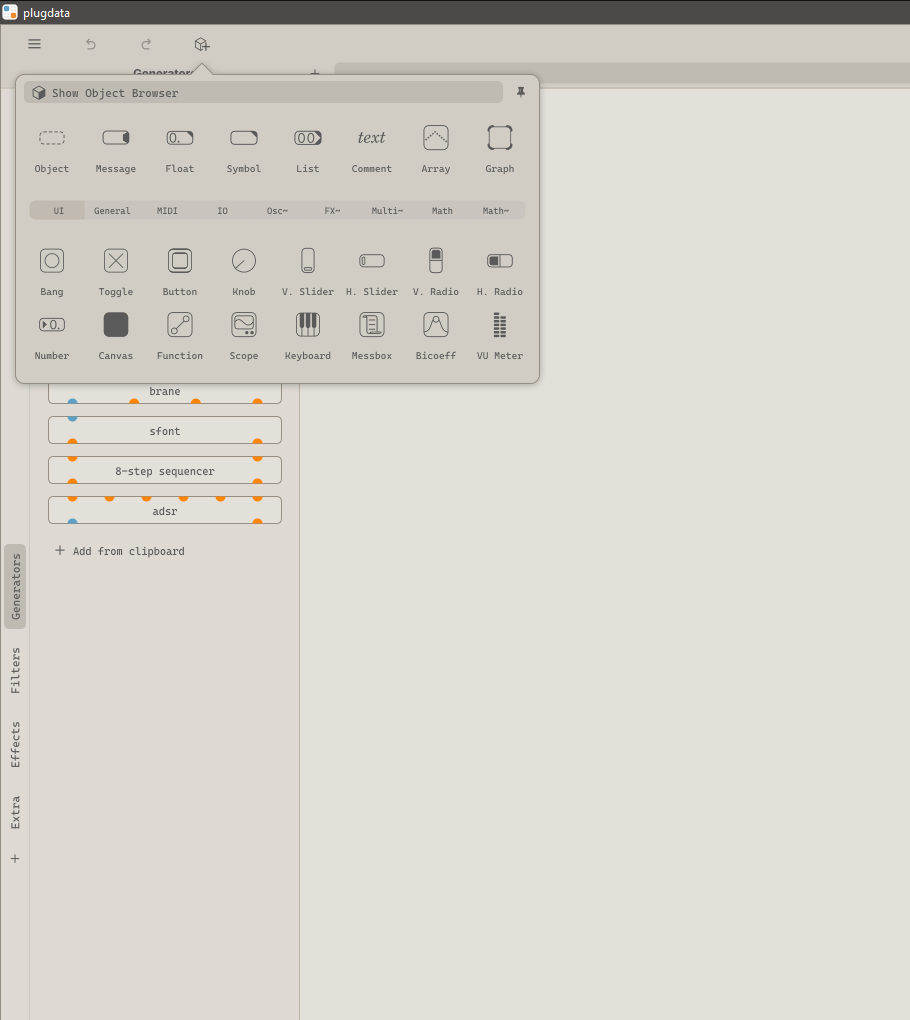Screen dimensions: 910x1020
Task: Select the V. Radio object
Action: [436, 262]
